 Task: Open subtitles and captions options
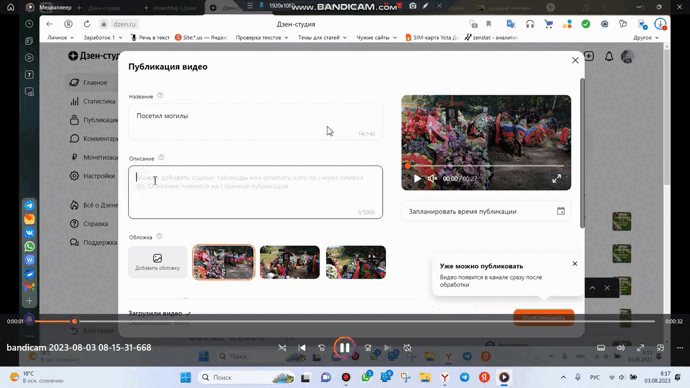pyautogui.click(x=601, y=348)
